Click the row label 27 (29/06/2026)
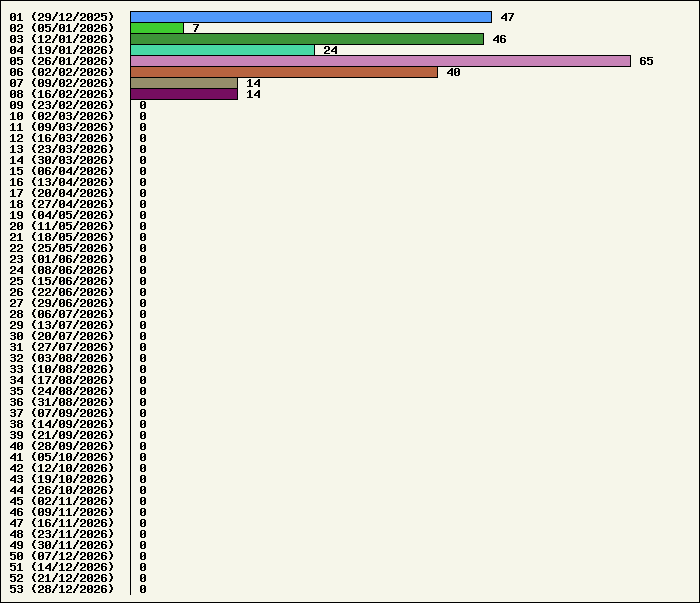 [x=62, y=303]
